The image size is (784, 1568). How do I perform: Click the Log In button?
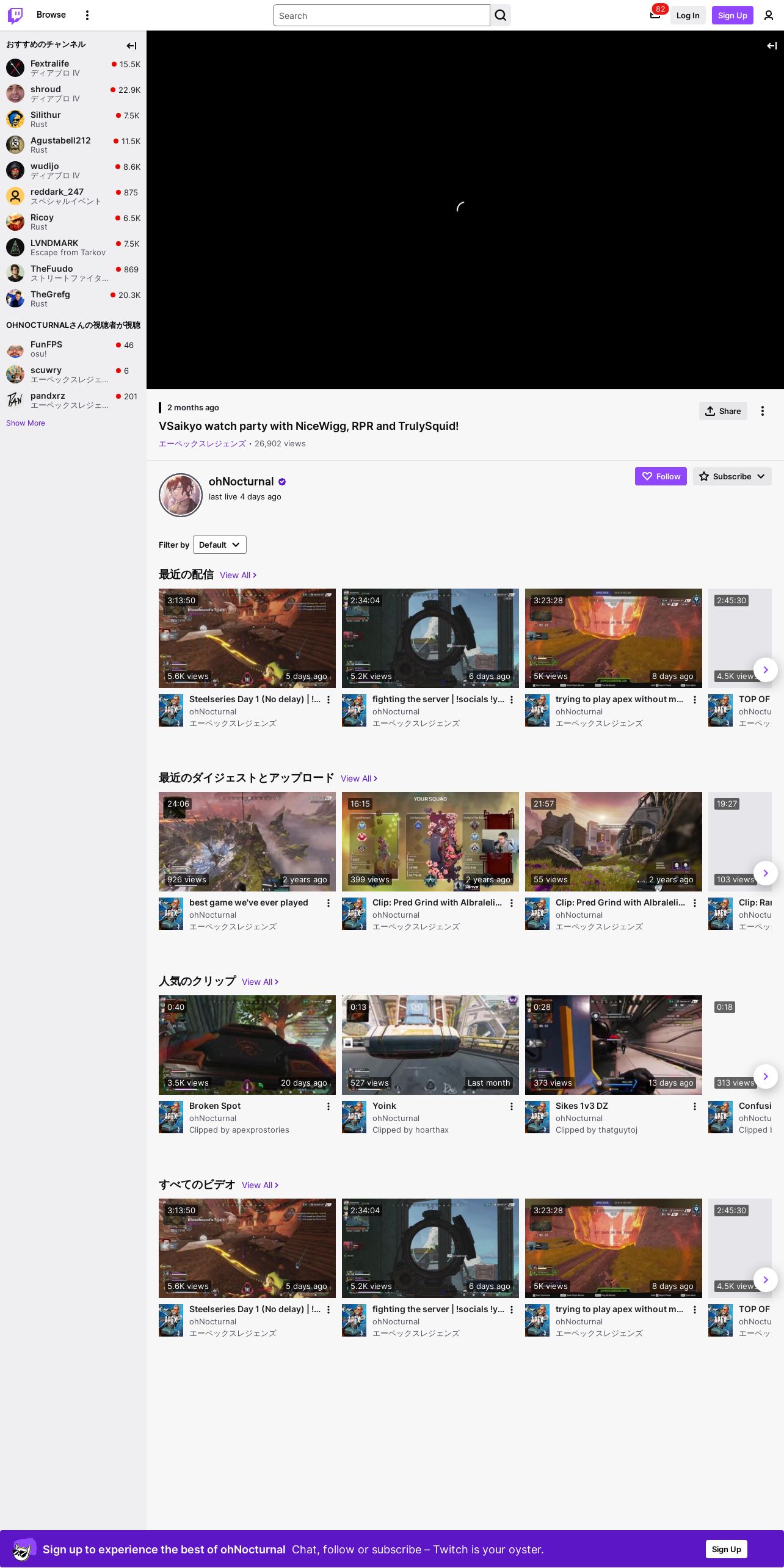pos(688,15)
